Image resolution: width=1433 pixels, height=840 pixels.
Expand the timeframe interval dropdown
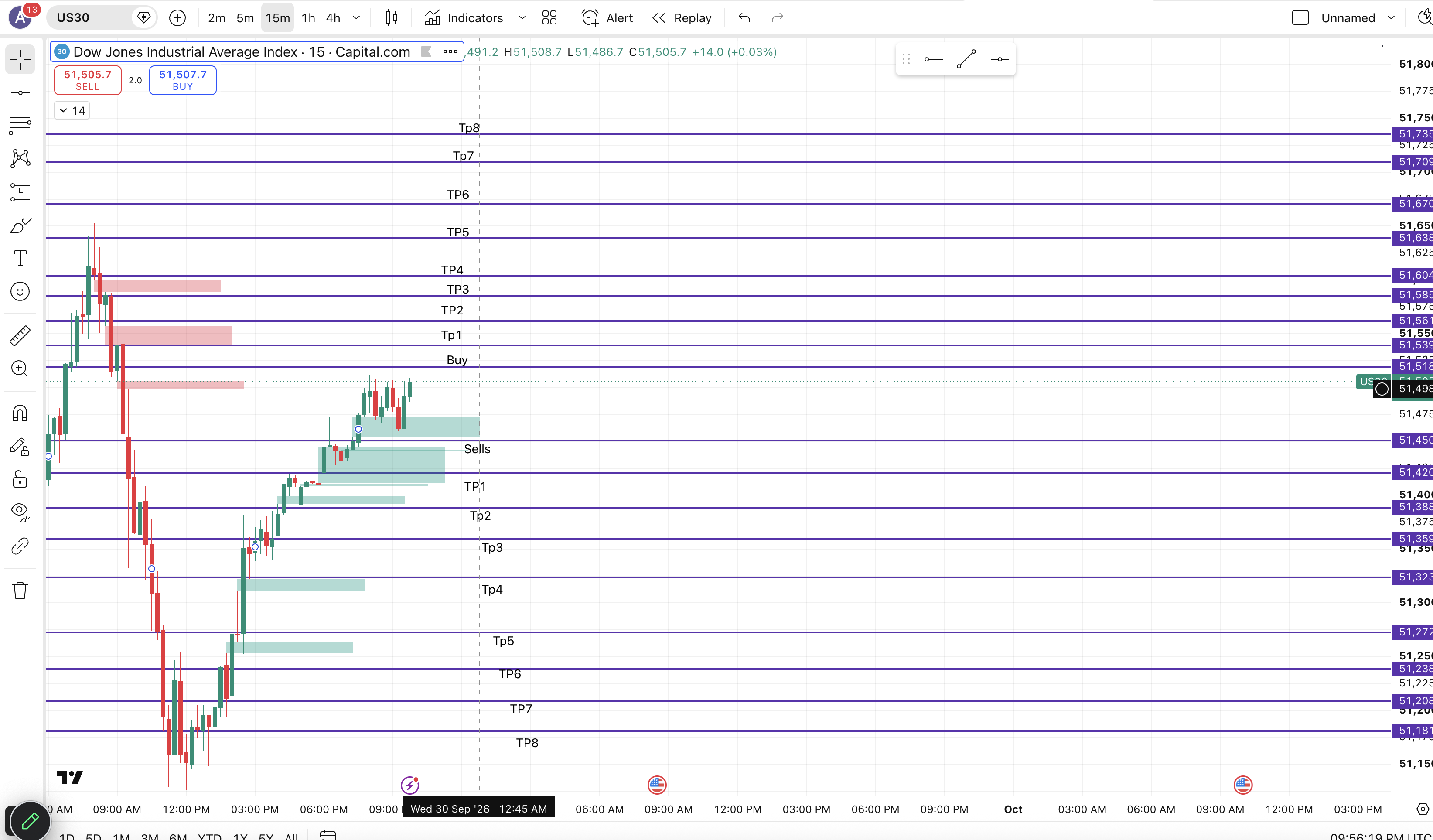point(357,18)
